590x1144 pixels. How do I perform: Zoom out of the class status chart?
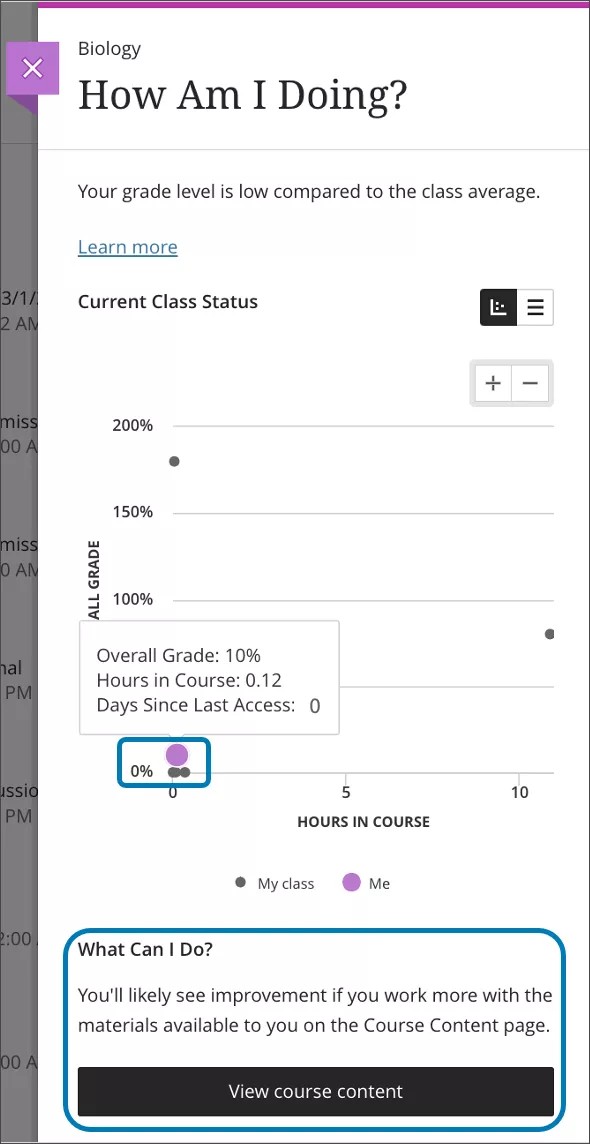pos(529,383)
